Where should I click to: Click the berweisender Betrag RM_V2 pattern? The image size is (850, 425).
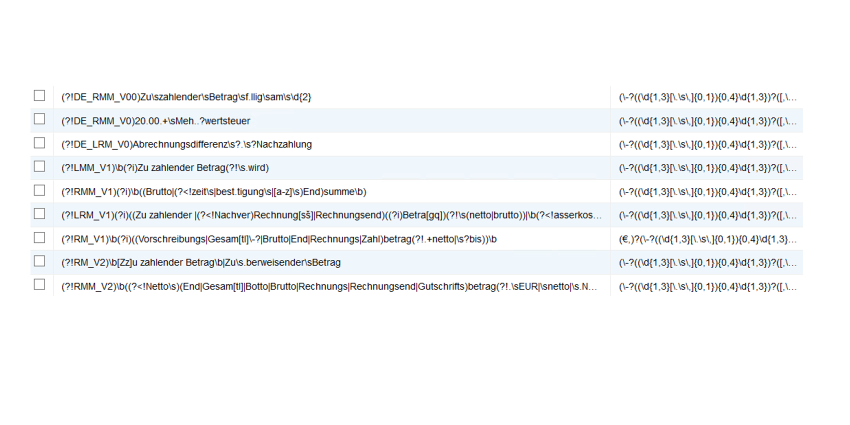click(201, 263)
